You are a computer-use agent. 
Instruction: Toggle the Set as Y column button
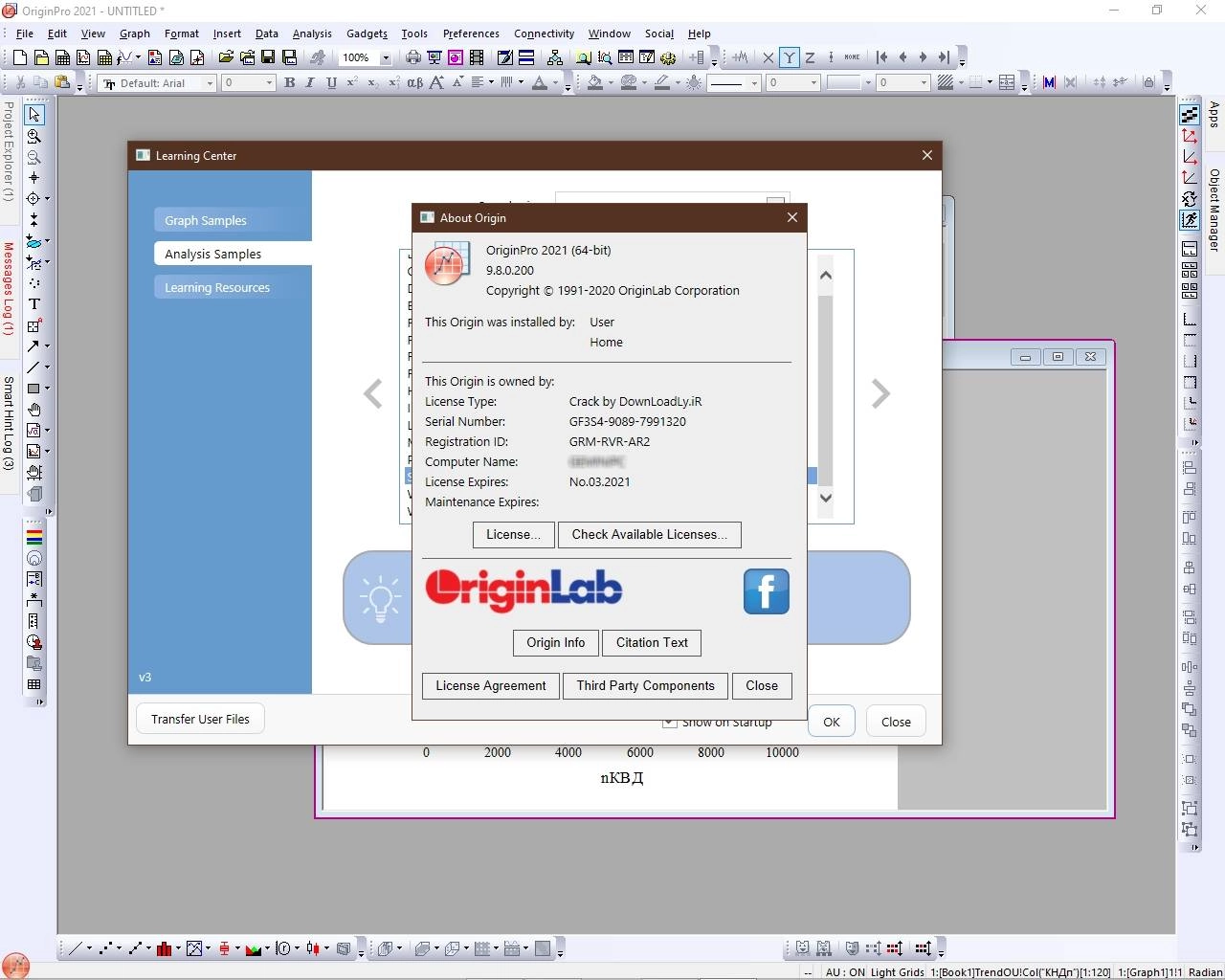pyautogui.click(x=790, y=57)
